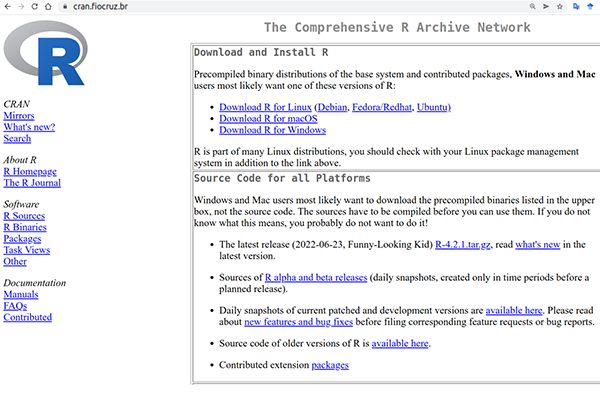The width and height of the screenshot is (600, 399).
Task: Click The Comprehensive R Archive Network title
Action: (x=397, y=28)
